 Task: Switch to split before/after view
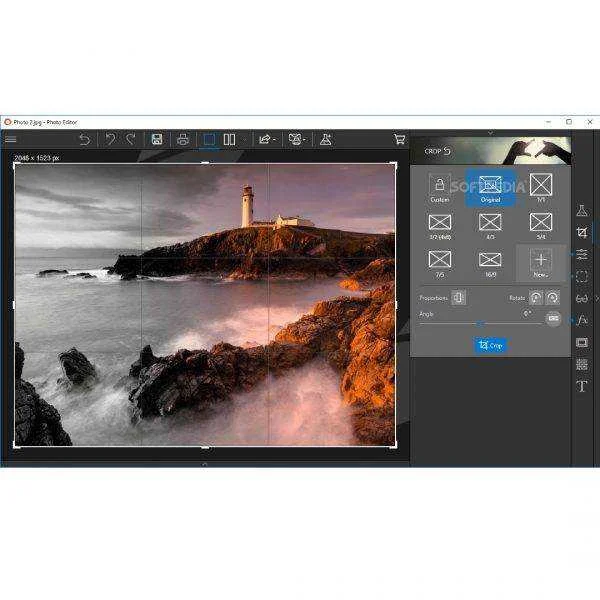tap(229, 139)
